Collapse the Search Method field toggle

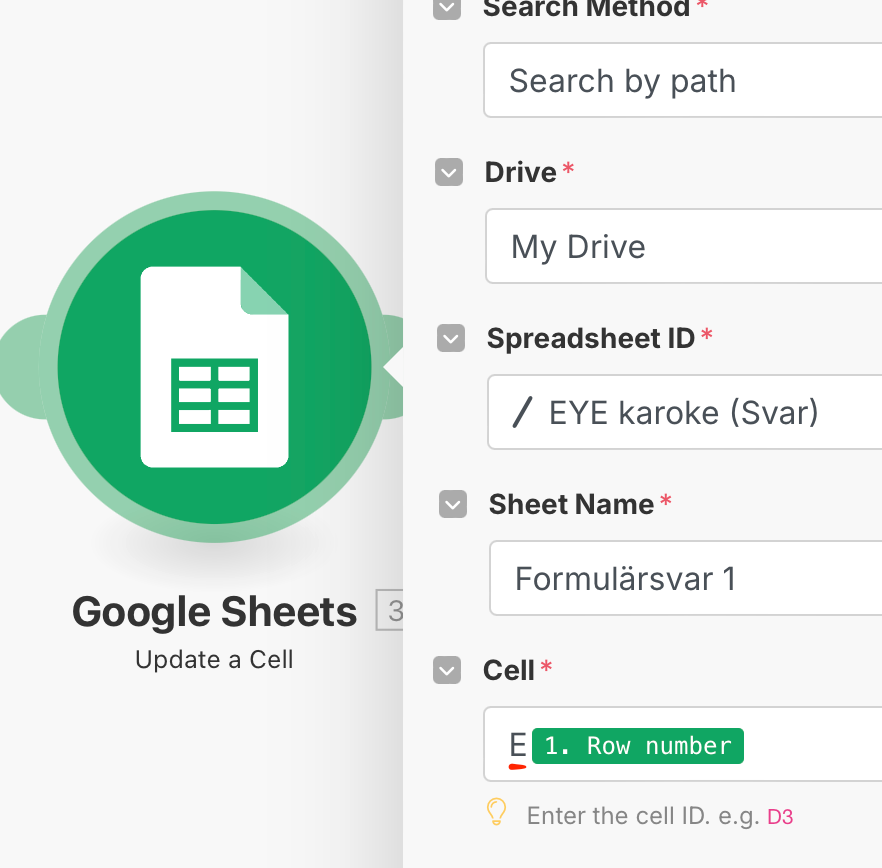pos(447,8)
